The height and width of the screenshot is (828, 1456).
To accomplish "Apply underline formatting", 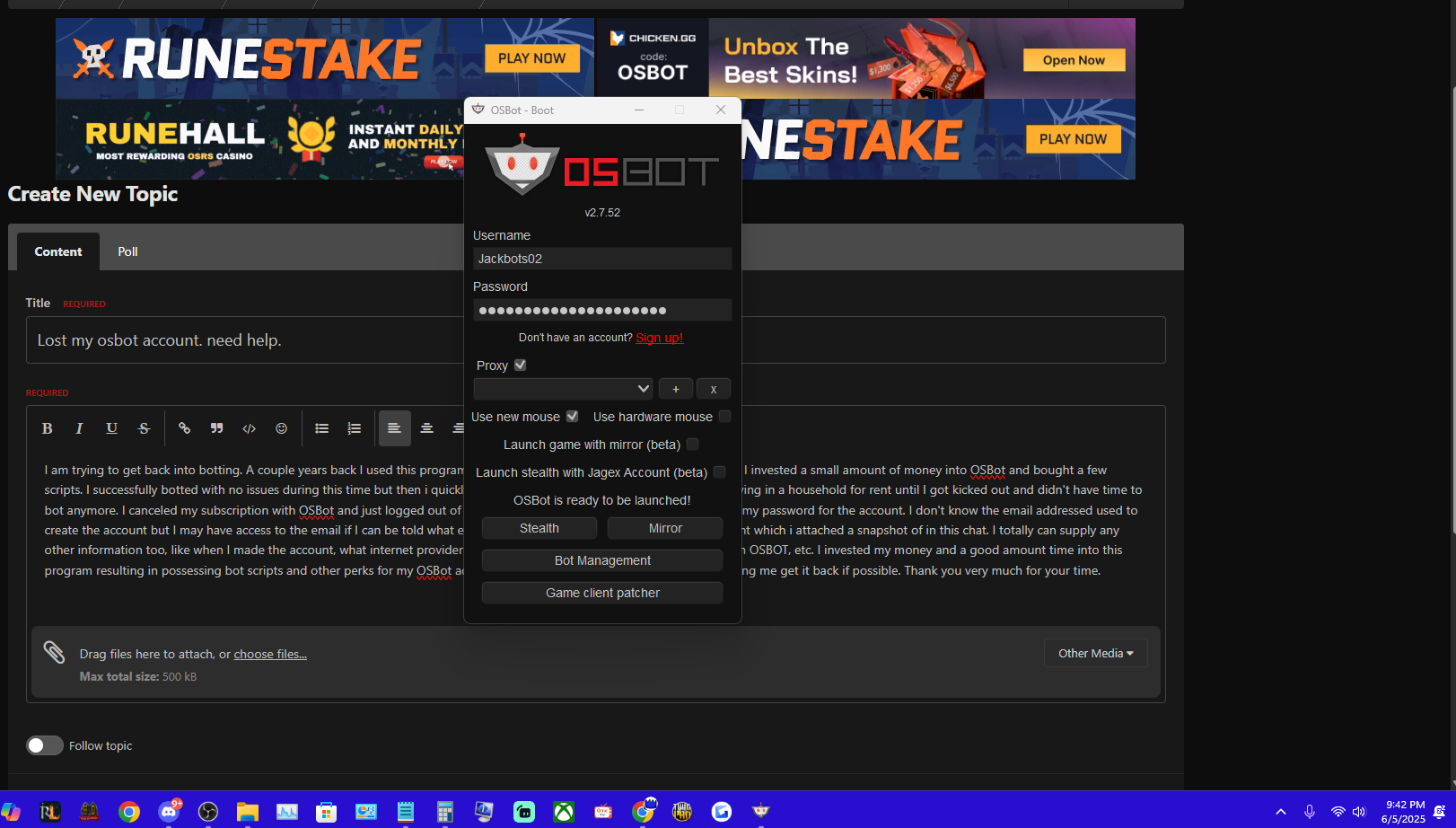I will (x=111, y=428).
